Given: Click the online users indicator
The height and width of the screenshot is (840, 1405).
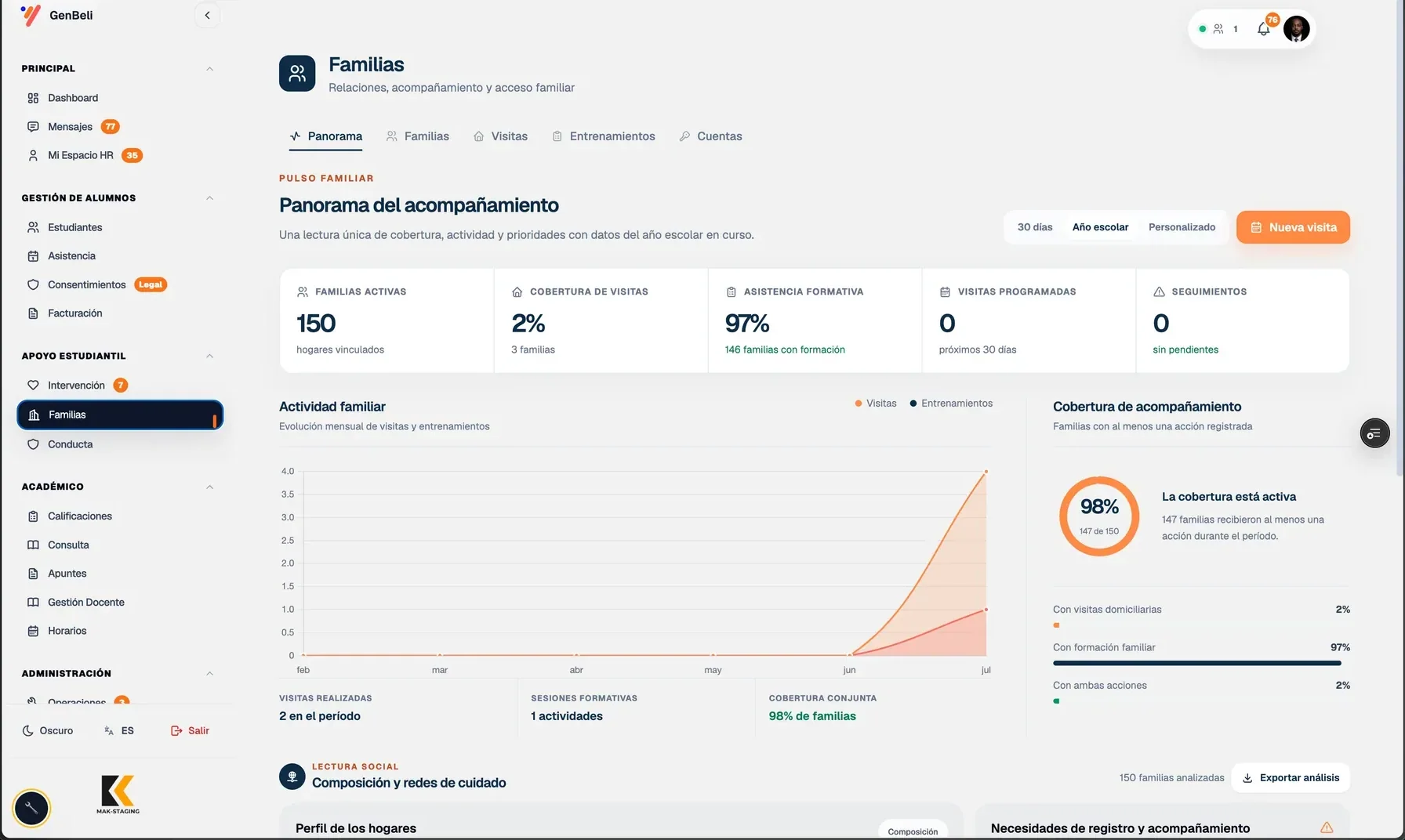Looking at the screenshot, I should (x=1218, y=29).
